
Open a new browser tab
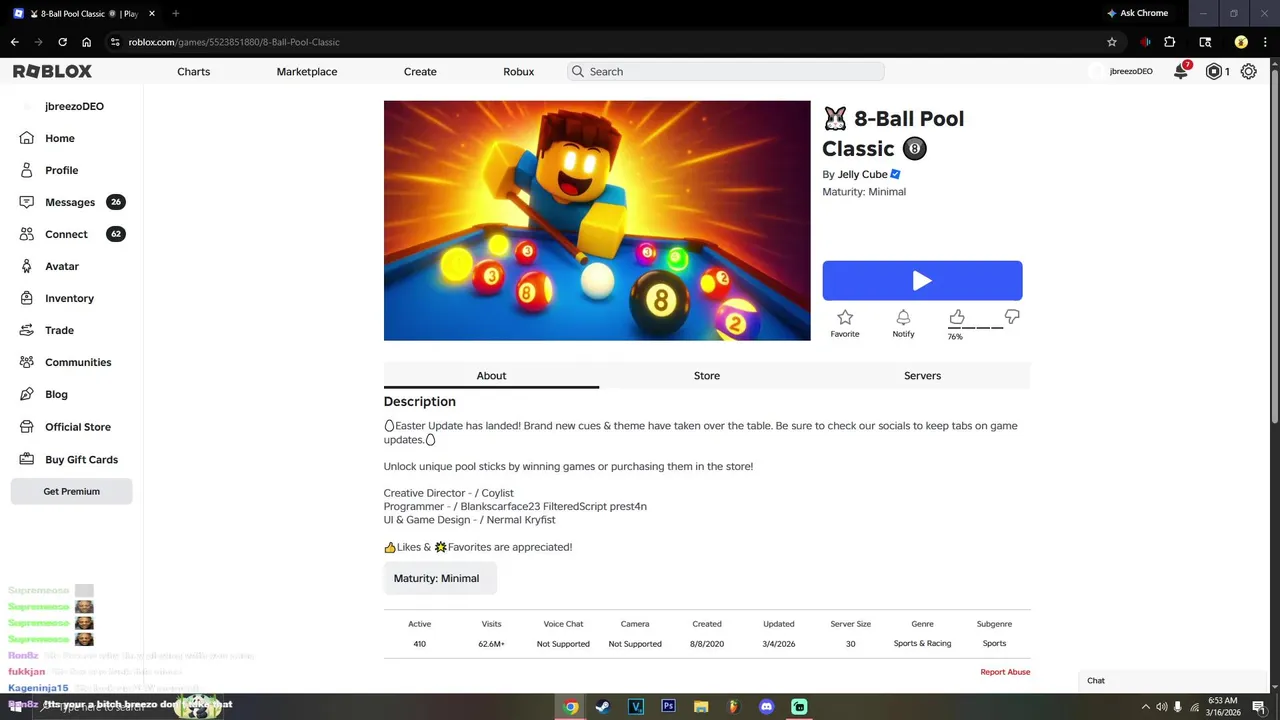point(175,13)
